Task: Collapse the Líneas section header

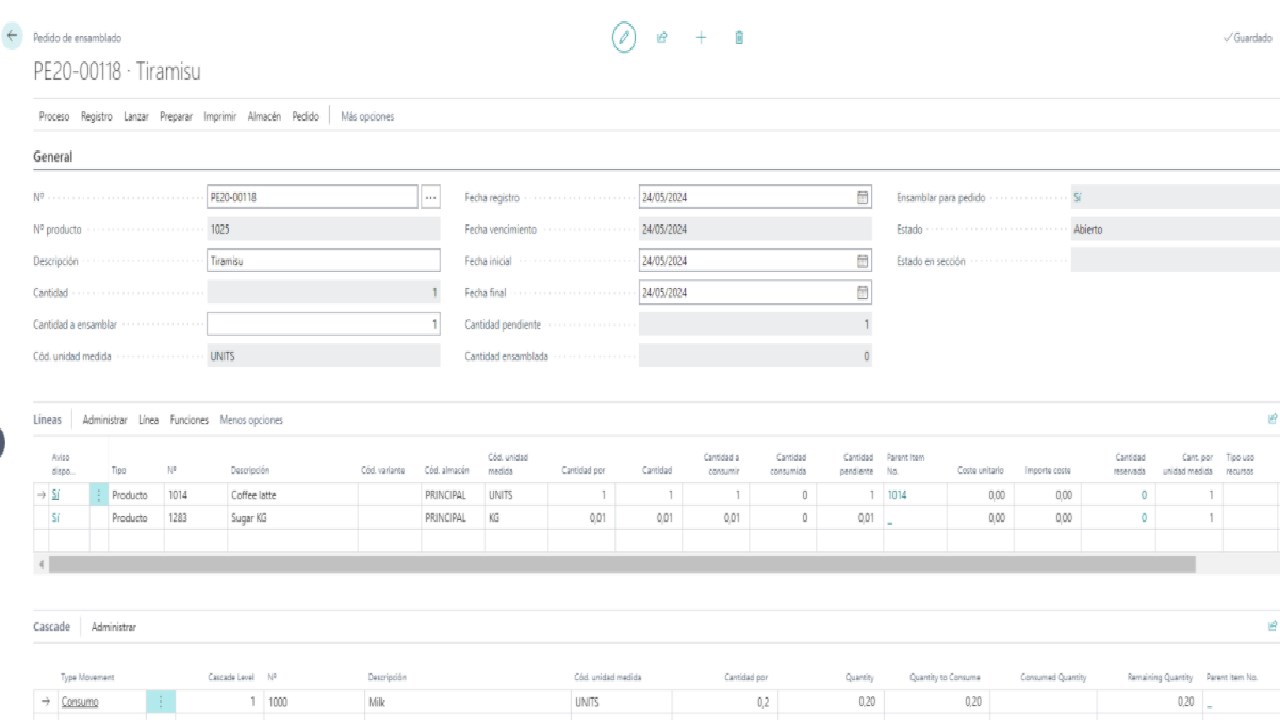Action: (47, 420)
